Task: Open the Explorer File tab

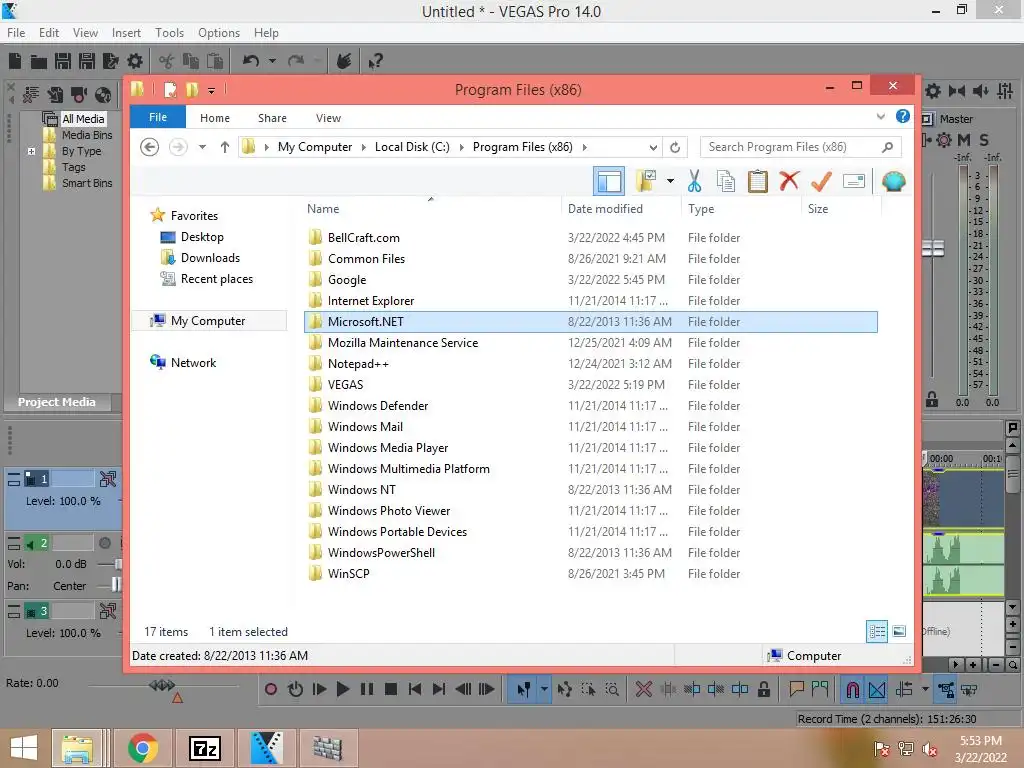Action: [x=158, y=117]
